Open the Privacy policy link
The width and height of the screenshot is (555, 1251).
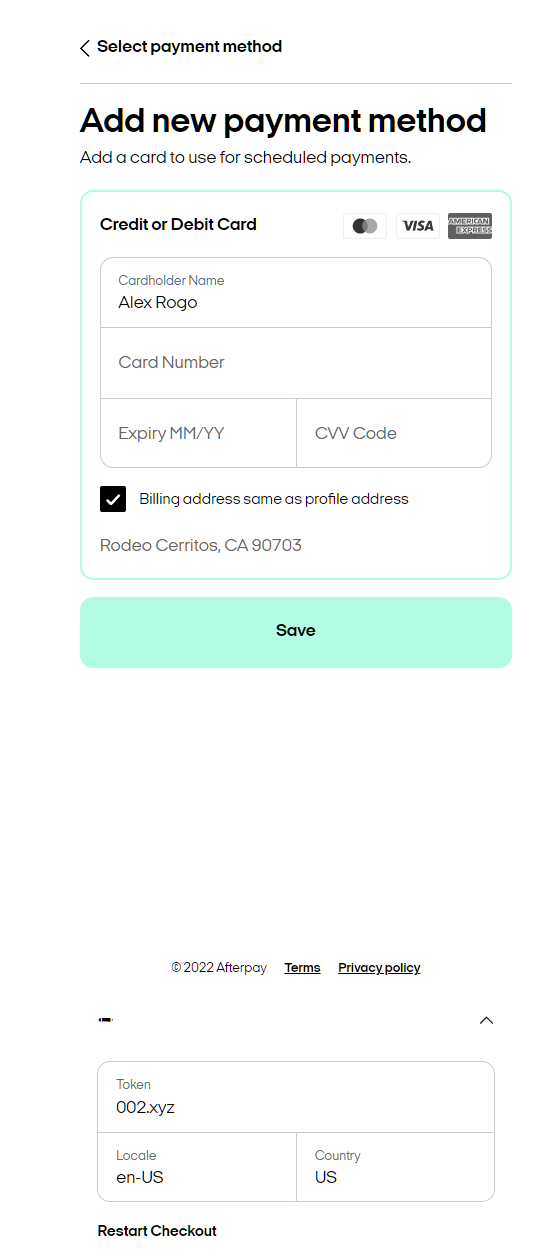pyautogui.click(x=379, y=968)
